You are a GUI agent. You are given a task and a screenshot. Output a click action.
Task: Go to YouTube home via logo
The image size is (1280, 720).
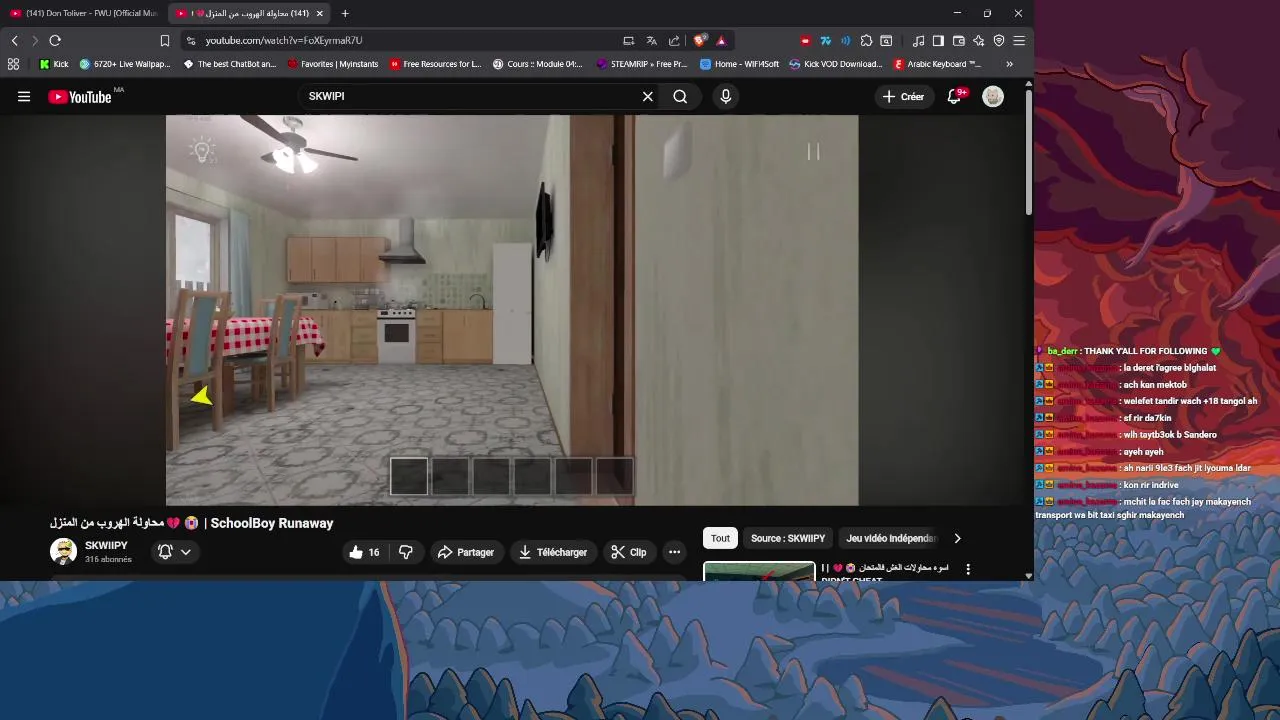point(80,97)
